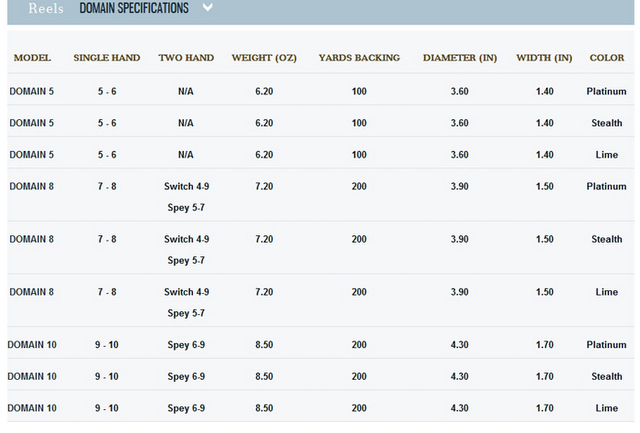Open the Reels section link
640x433 pixels.
click(x=46, y=8)
